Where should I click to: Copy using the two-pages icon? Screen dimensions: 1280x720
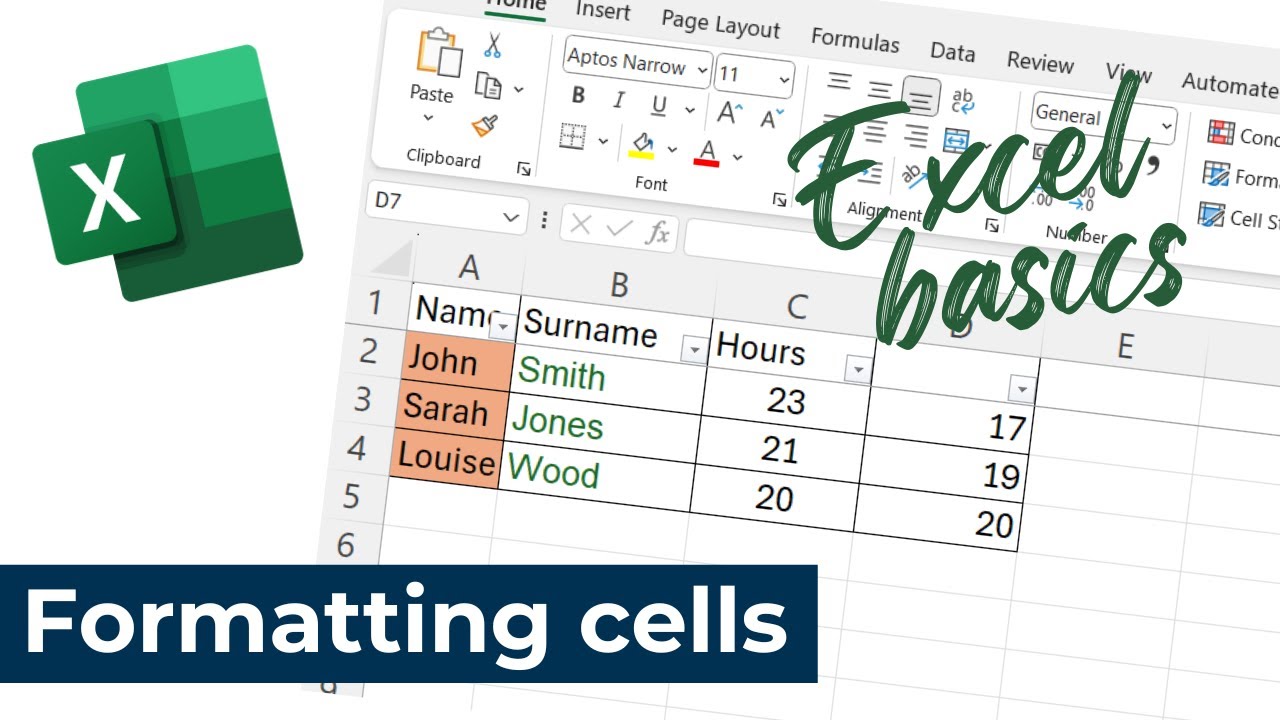pos(488,85)
